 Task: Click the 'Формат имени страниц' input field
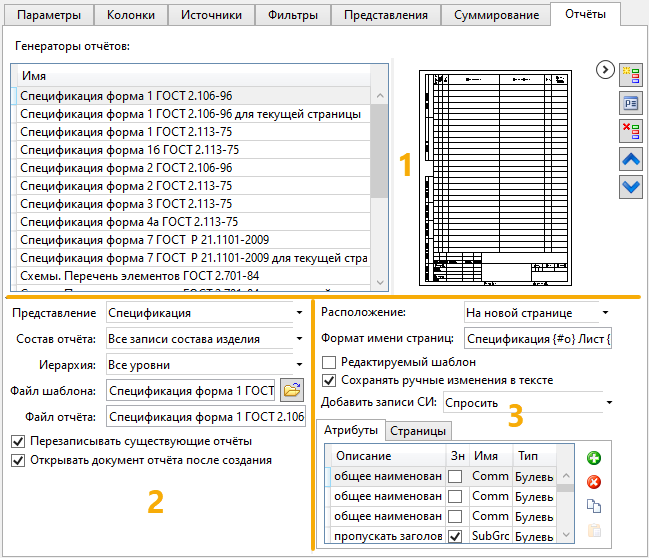(538, 338)
